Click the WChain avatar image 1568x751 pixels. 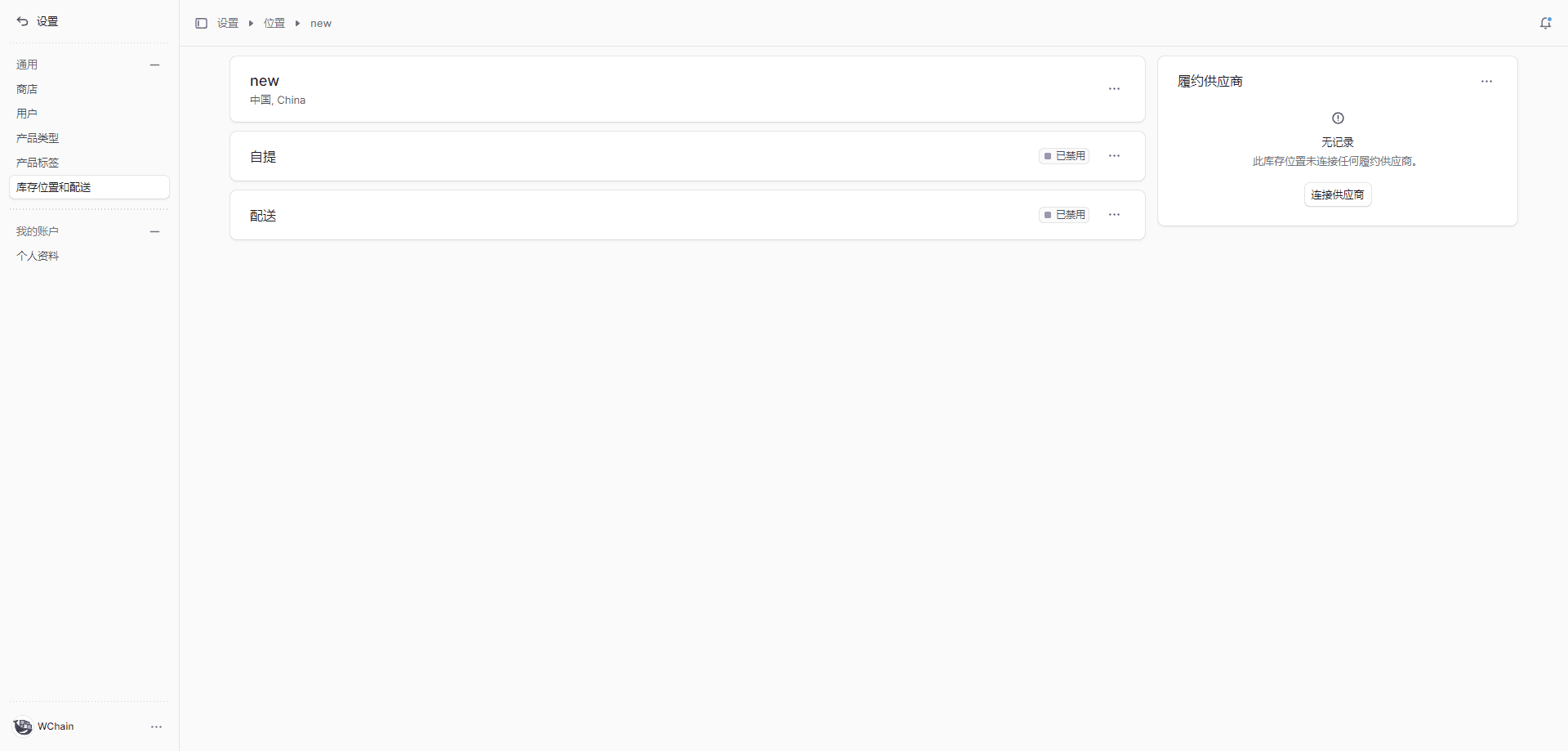point(23,726)
